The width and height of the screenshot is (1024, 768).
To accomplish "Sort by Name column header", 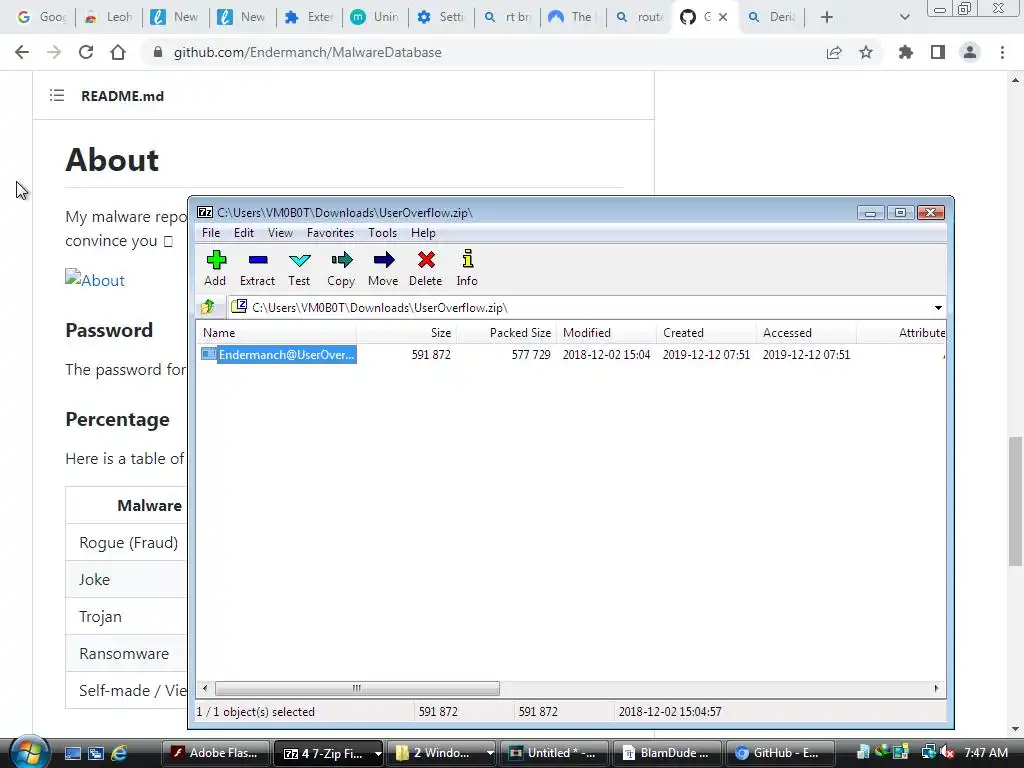I will 277,332.
